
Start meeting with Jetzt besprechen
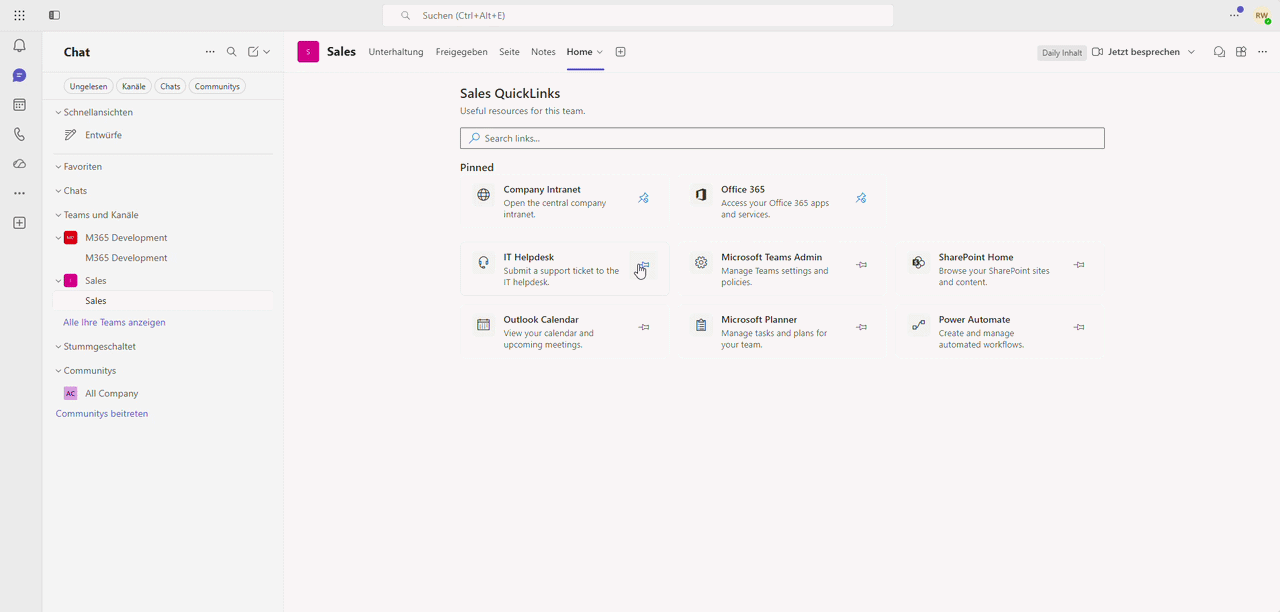pyautogui.click(x=1136, y=52)
